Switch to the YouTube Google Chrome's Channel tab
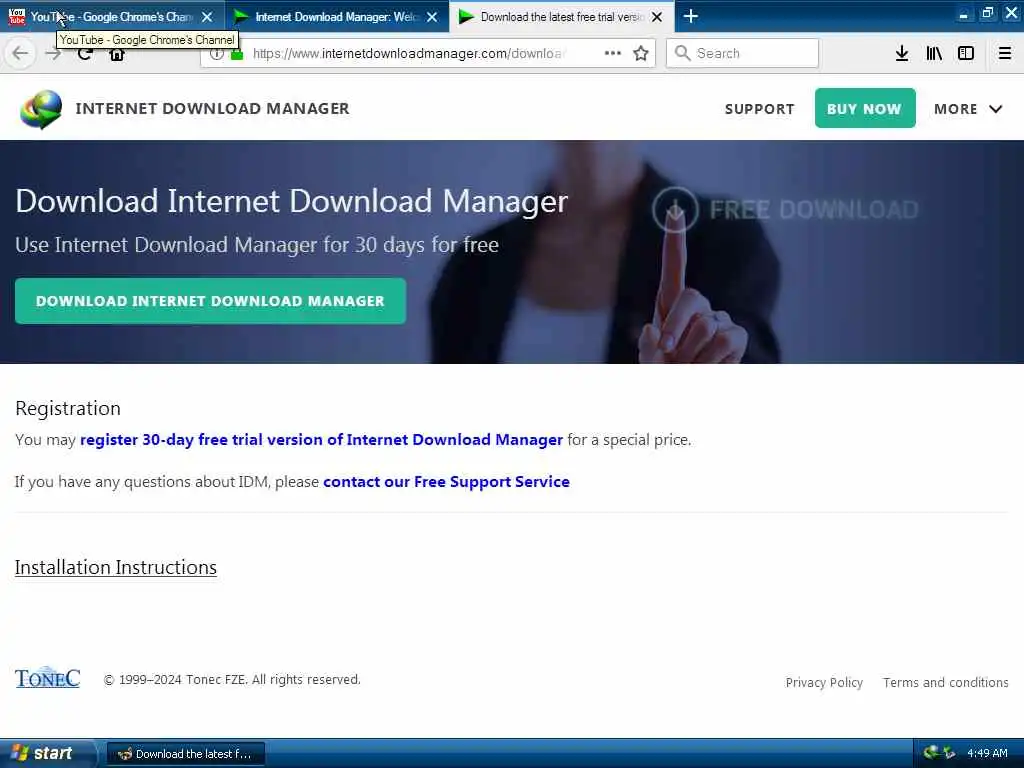The width and height of the screenshot is (1024, 768). click(x=111, y=17)
